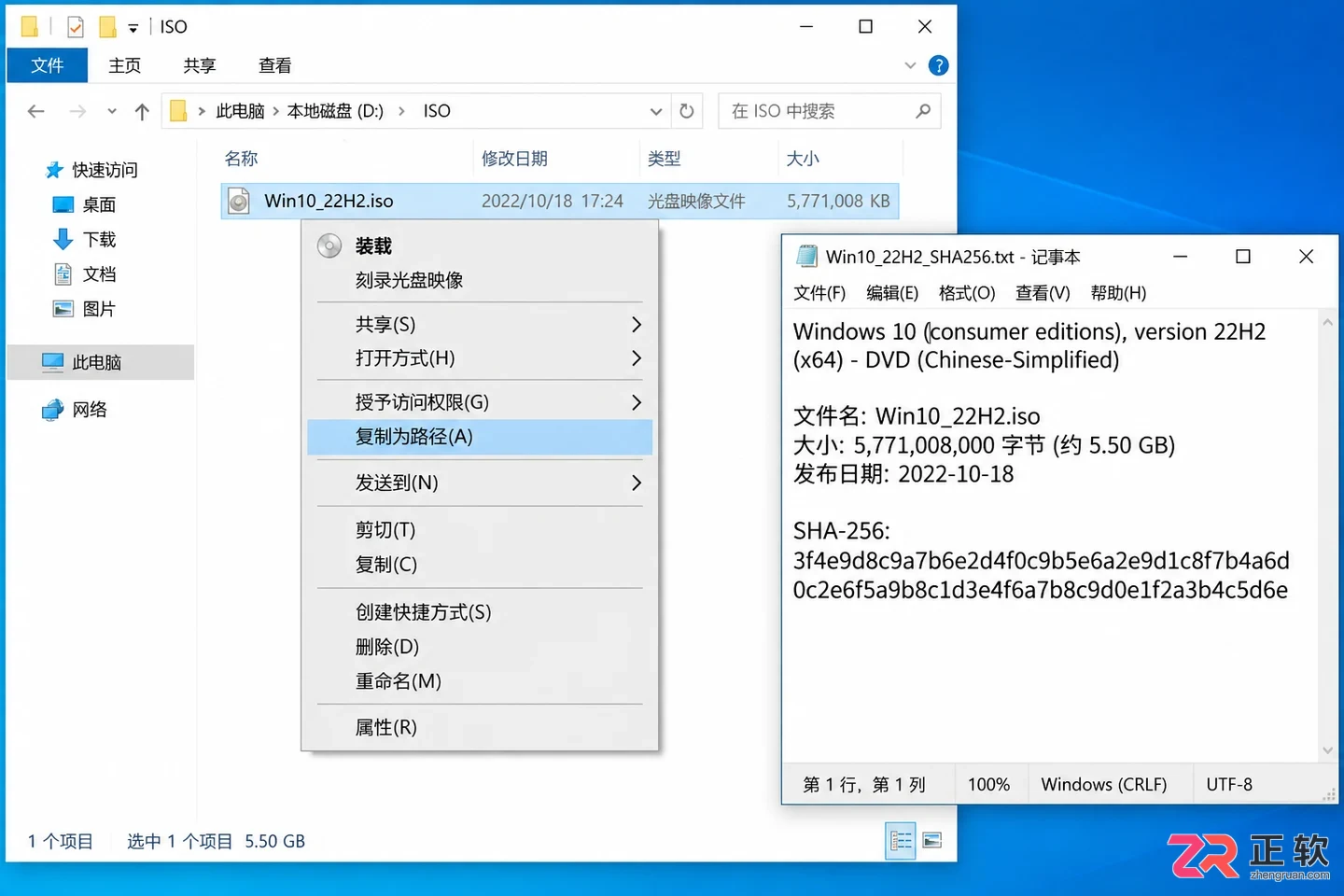Screen dimensions: 1344x896
Task: Open the 文件 tab in Explorer ribbon
Action: [47, 65]
